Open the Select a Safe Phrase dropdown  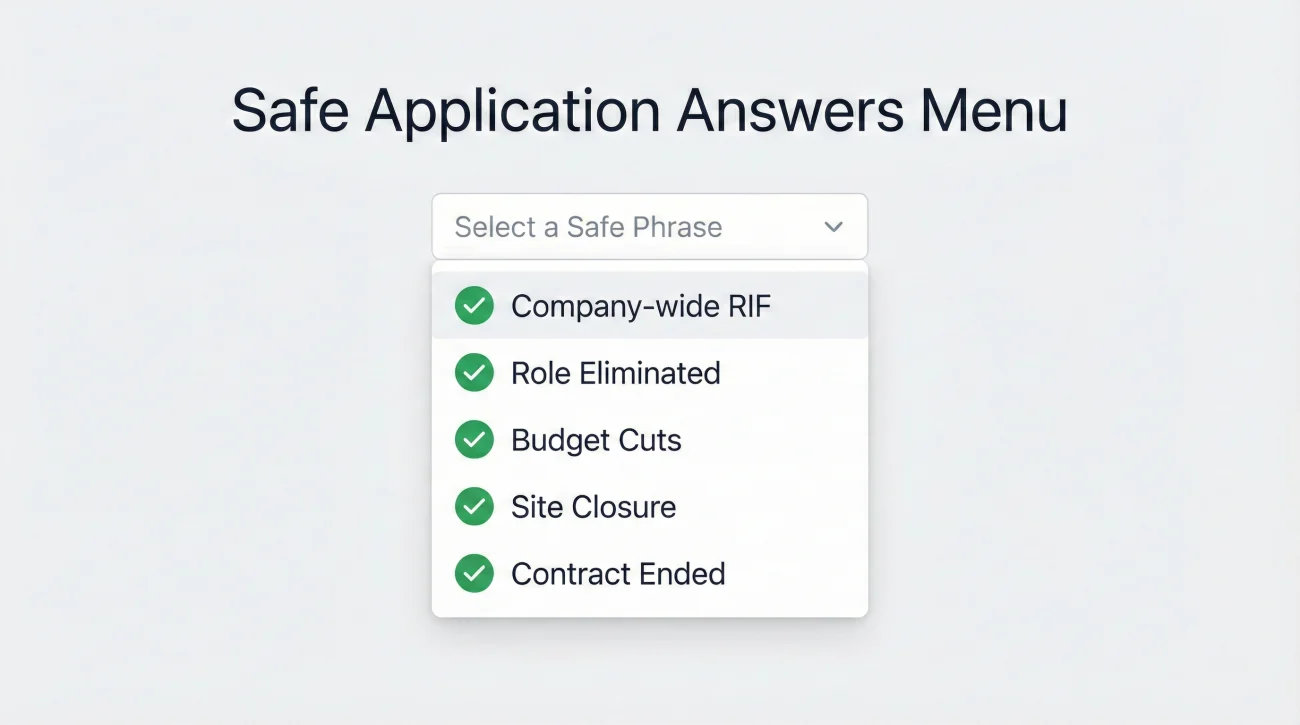[650, 226]
